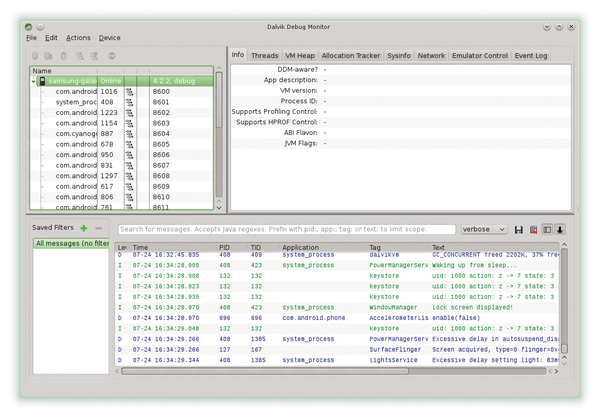The height and width of the screenshot is (418, 600).
Task: Clear the logcat log
Action: [533, 230]
